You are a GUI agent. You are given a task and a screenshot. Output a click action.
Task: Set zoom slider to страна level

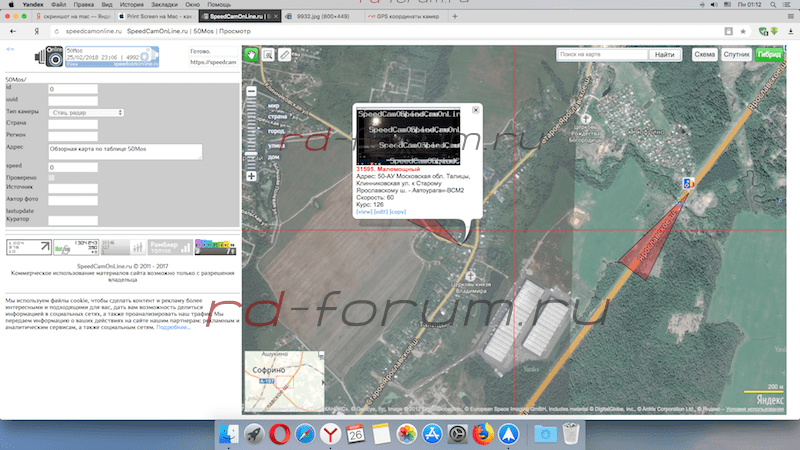(x=278, y=117)
